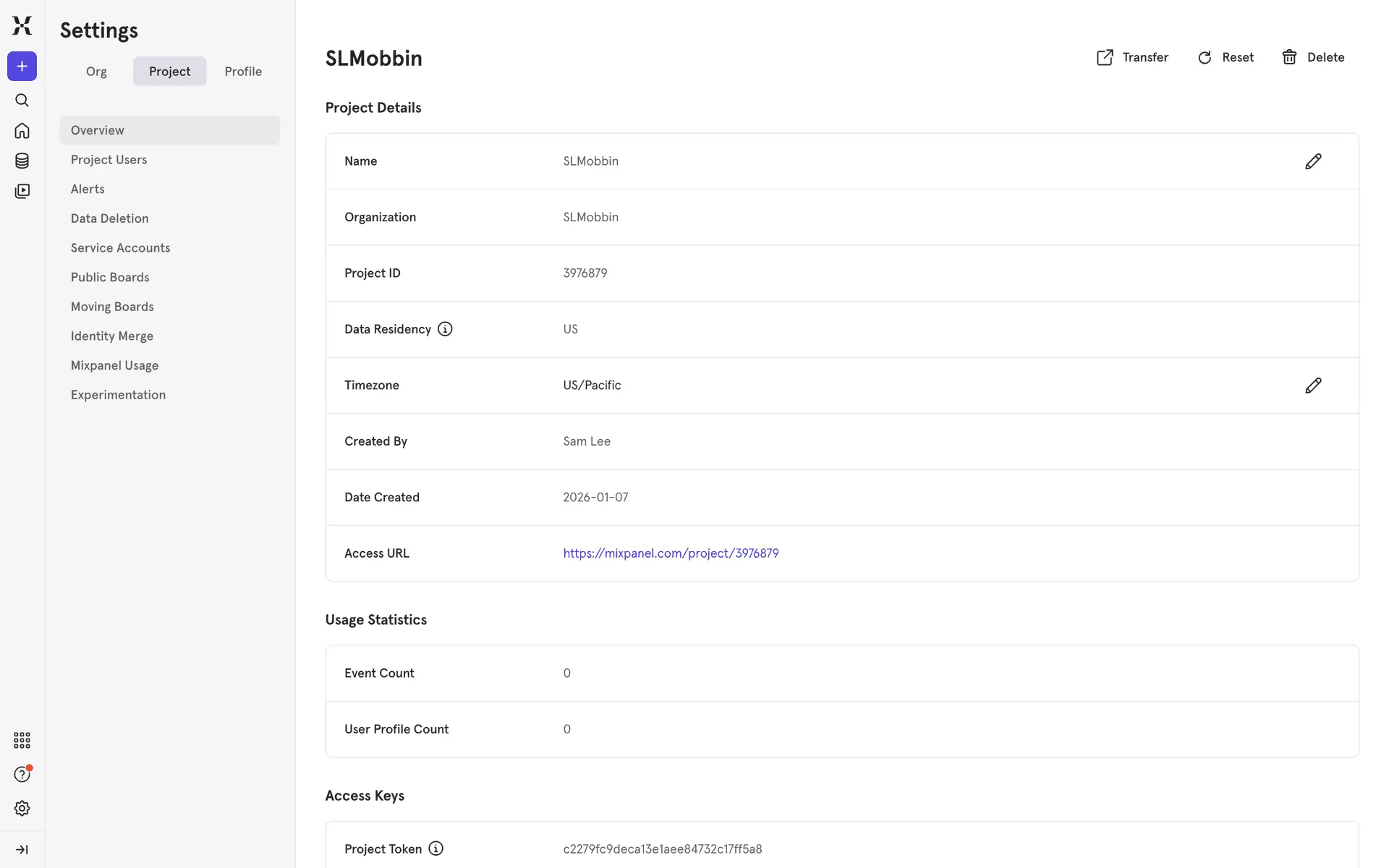Edit the Timezone with pencil icon
1389x868 pixels.
[x=1313, y=386]
